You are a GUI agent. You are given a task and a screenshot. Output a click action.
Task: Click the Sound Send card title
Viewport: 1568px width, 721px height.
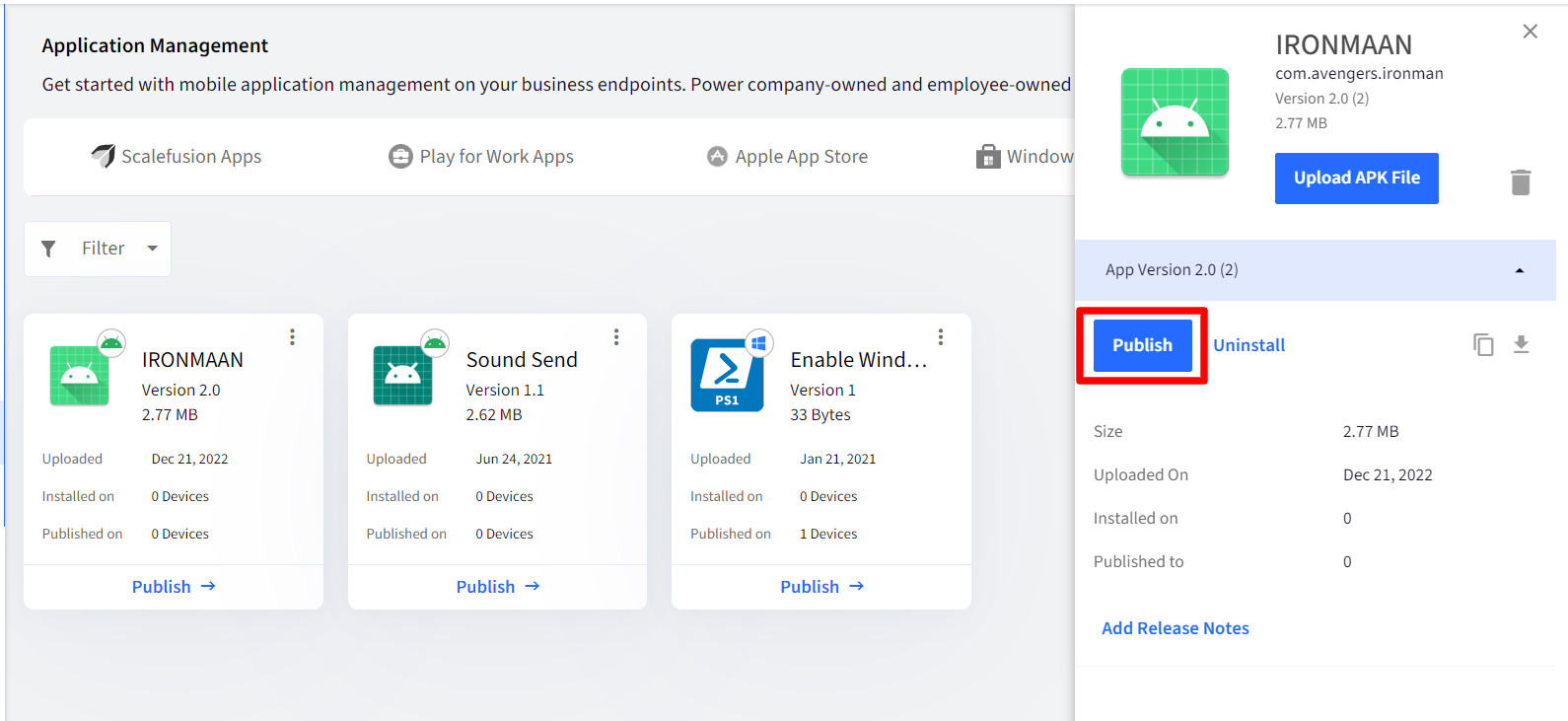coord(522,360)
